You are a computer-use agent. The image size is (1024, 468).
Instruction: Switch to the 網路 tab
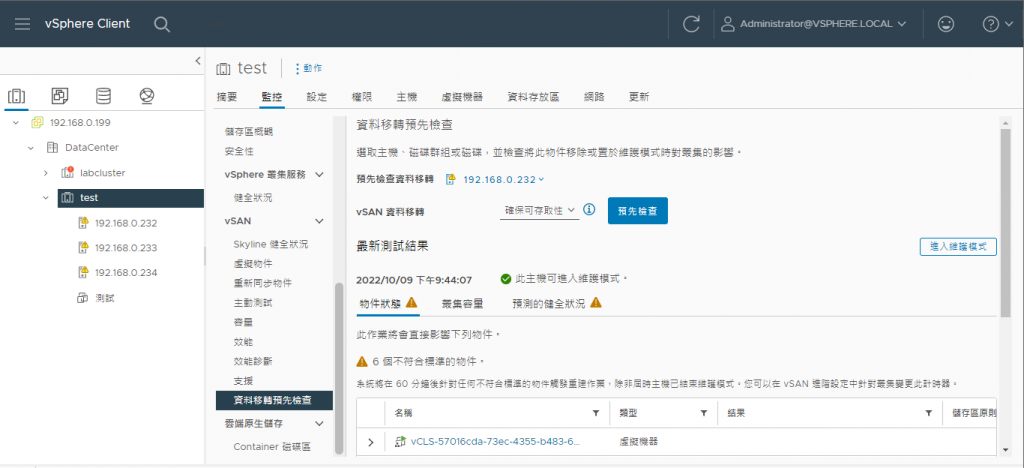point(594,97)
